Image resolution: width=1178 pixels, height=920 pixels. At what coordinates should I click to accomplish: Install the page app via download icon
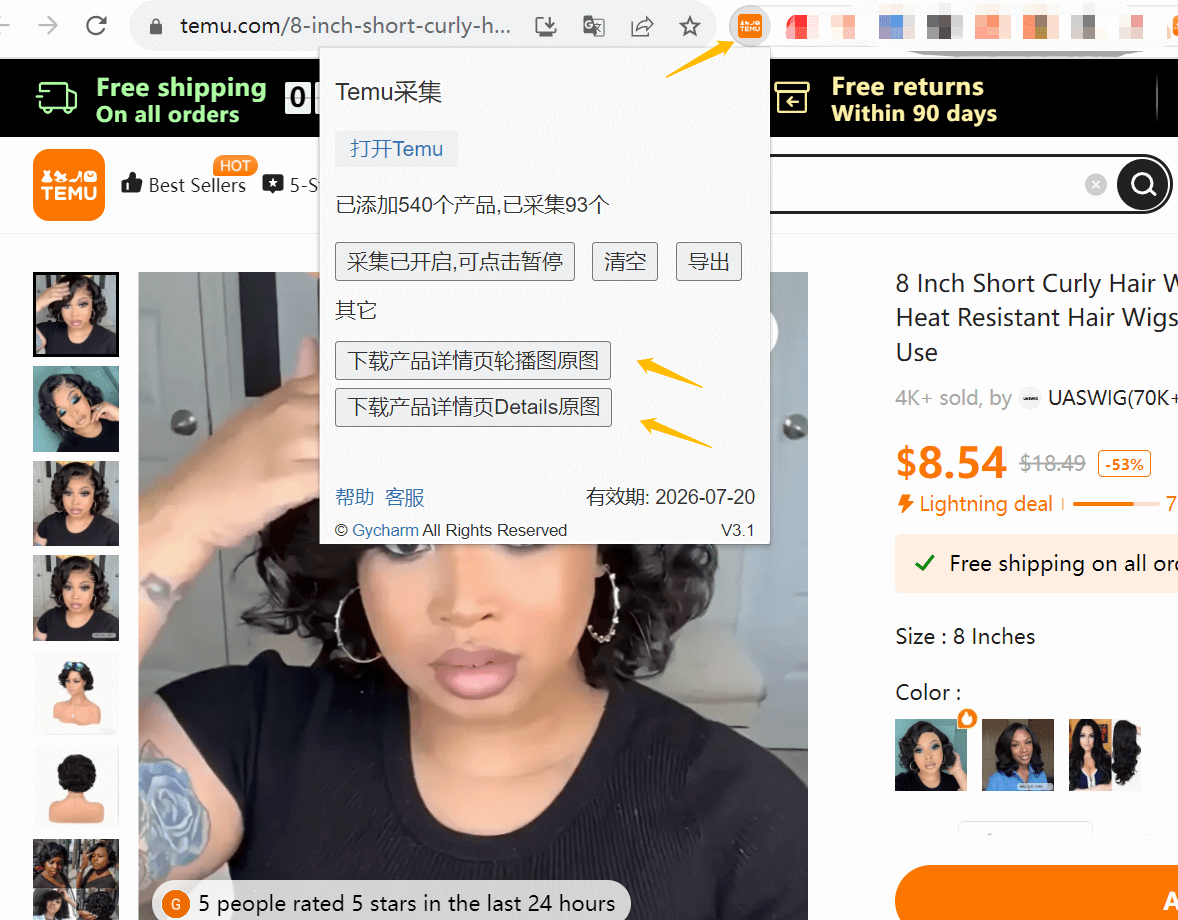click(546, 27)
